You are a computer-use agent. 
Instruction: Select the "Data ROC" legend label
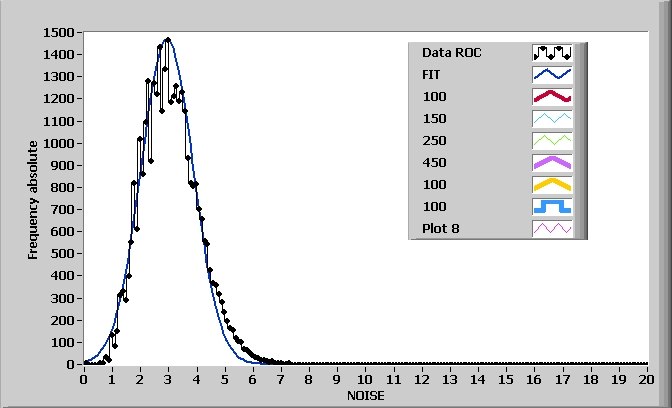pos(452,52)
